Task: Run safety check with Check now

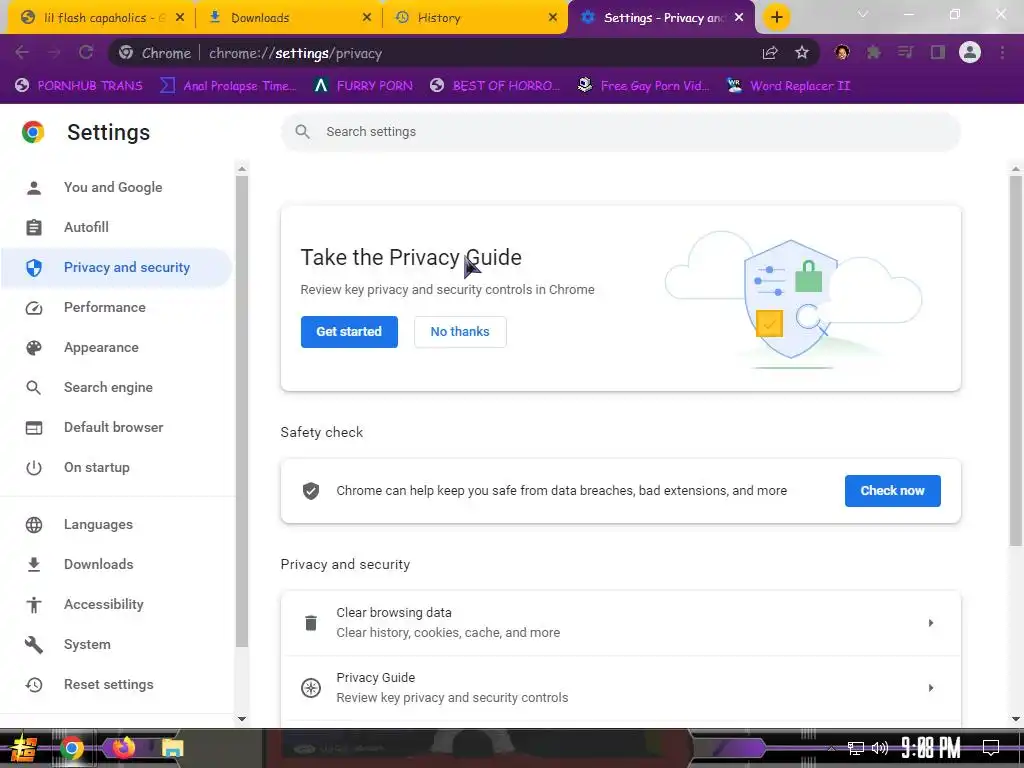Action: point(892,490)
